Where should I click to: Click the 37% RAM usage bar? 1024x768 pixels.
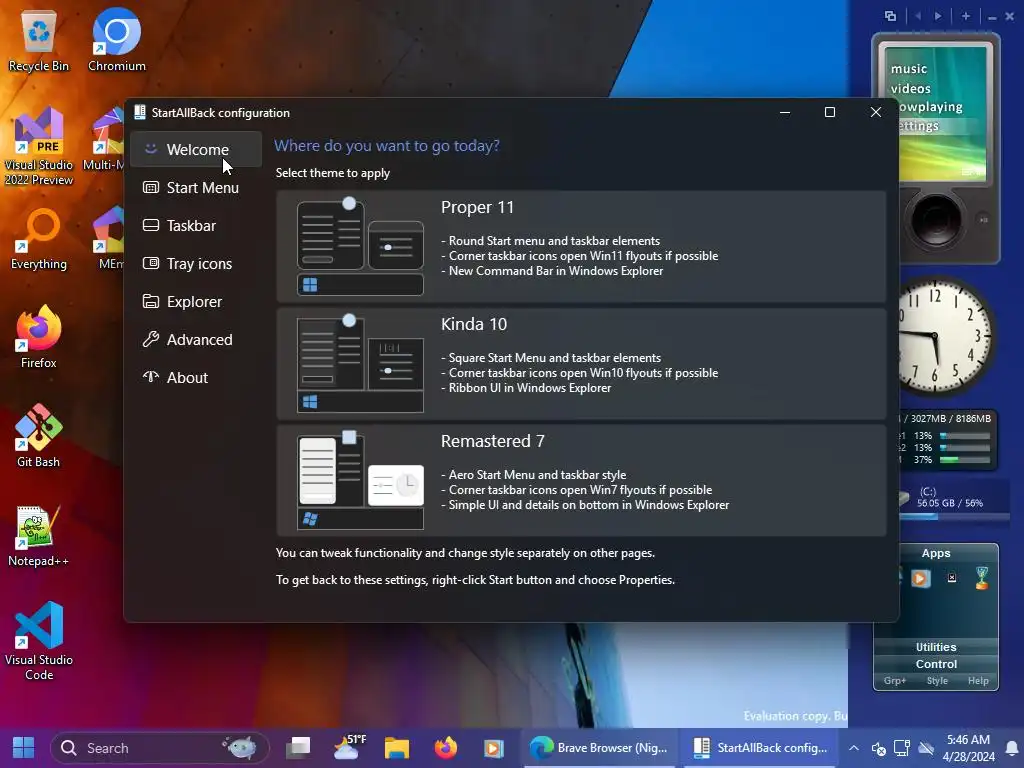click(965, 460)
